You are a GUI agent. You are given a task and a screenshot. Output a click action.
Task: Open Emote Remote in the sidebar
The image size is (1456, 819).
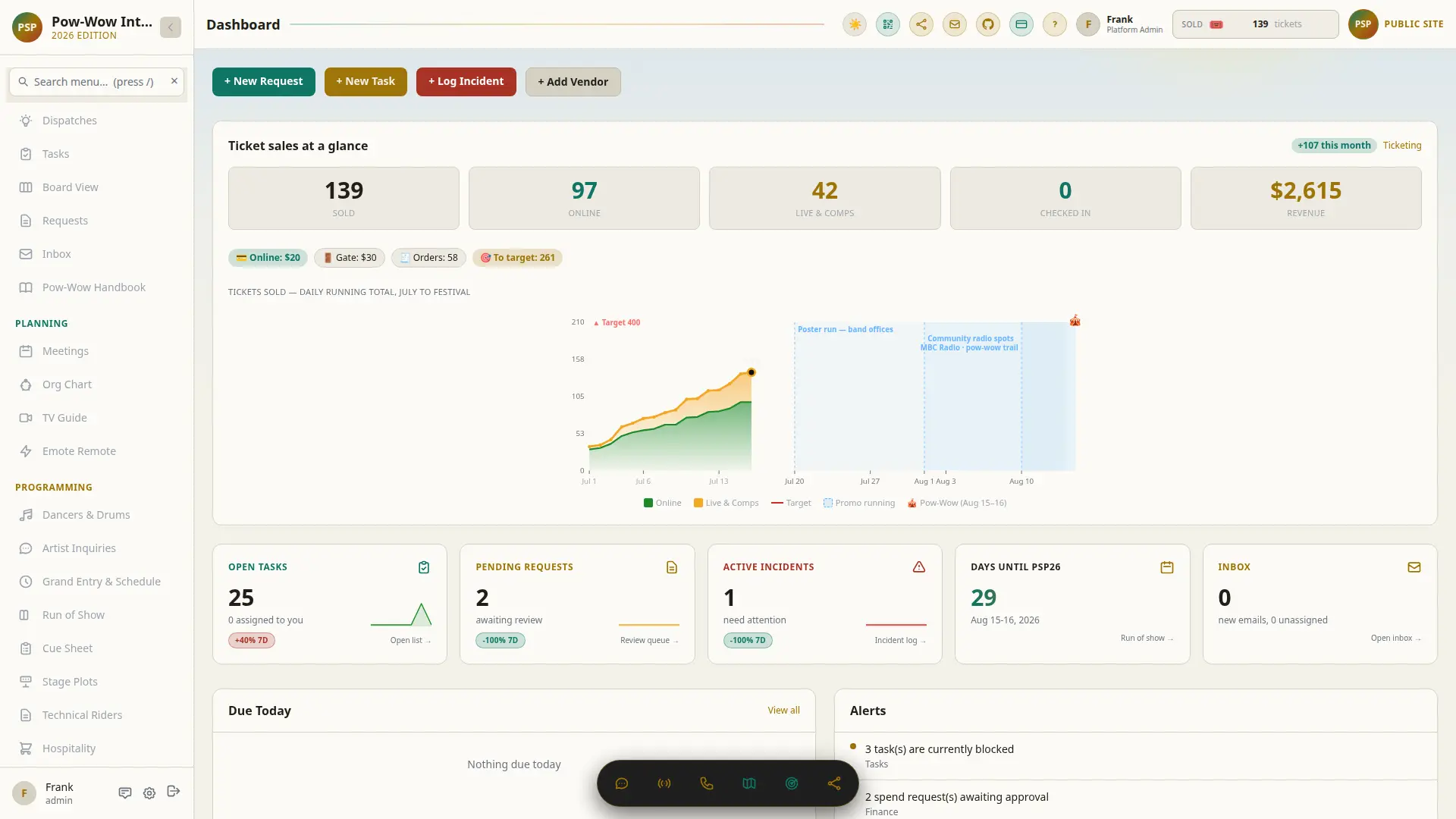[x=96, y=451]
